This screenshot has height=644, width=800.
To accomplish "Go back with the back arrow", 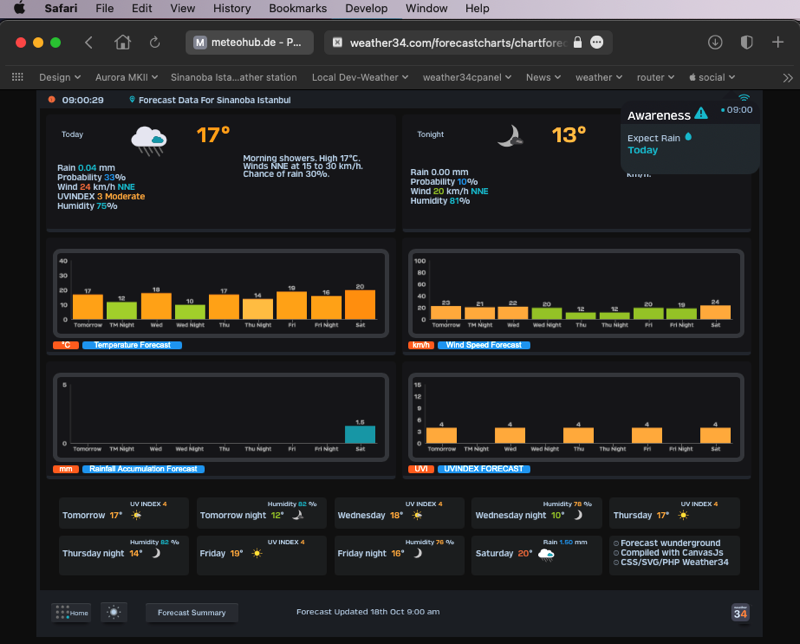I will click(89, 42).
